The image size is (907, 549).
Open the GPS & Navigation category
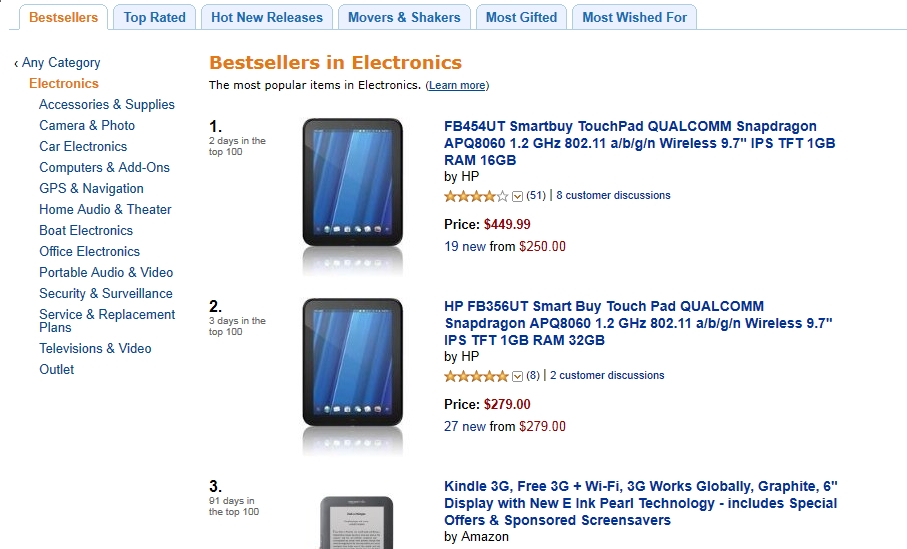click(91, 189)
